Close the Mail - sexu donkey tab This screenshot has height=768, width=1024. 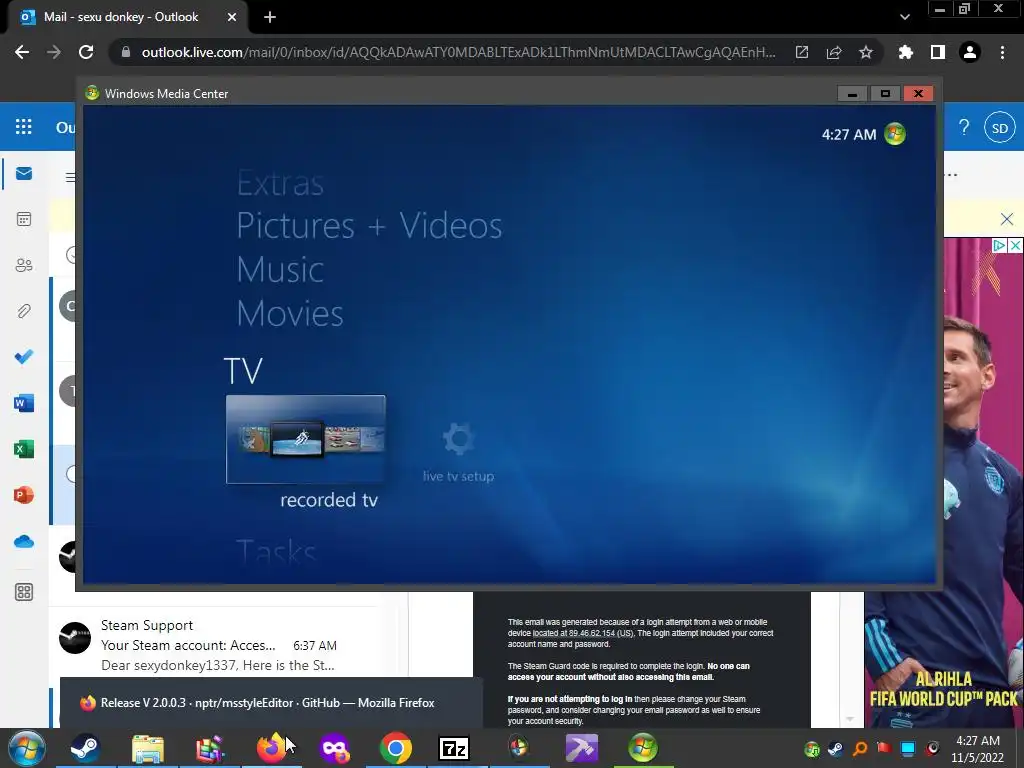232,17
